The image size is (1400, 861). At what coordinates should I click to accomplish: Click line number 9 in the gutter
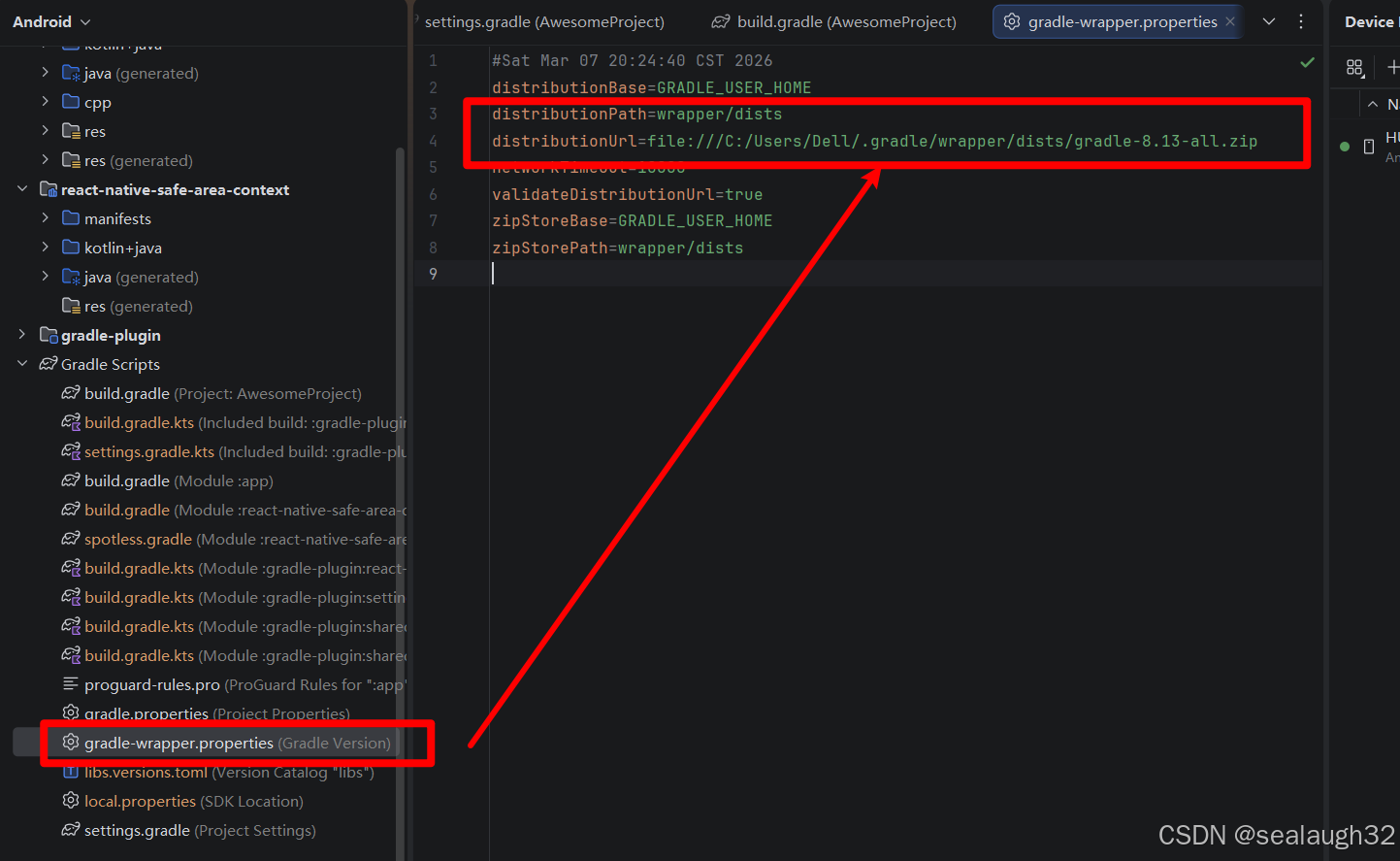433,274
